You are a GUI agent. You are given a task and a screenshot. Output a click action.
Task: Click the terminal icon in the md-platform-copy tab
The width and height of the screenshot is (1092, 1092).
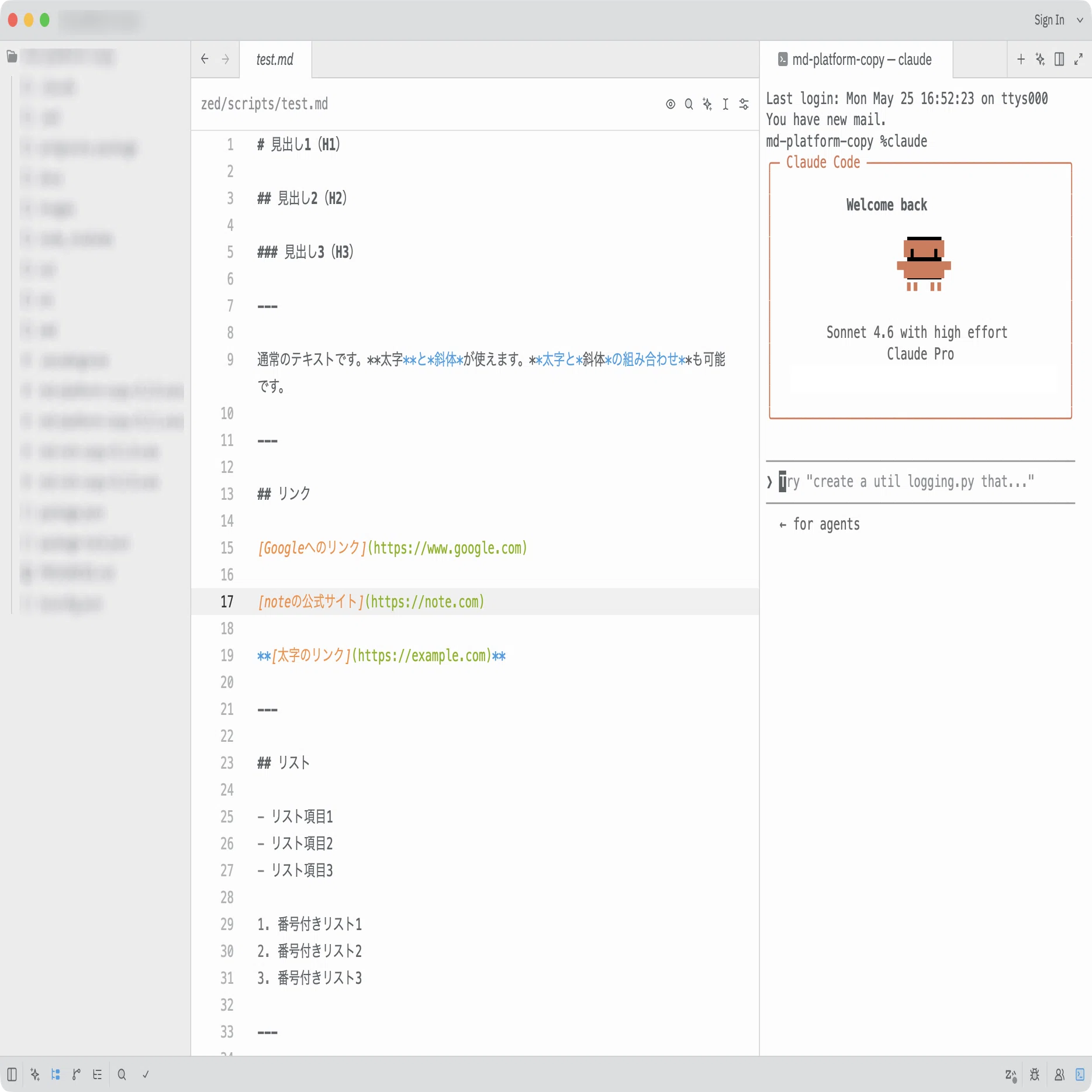[783, 59]
